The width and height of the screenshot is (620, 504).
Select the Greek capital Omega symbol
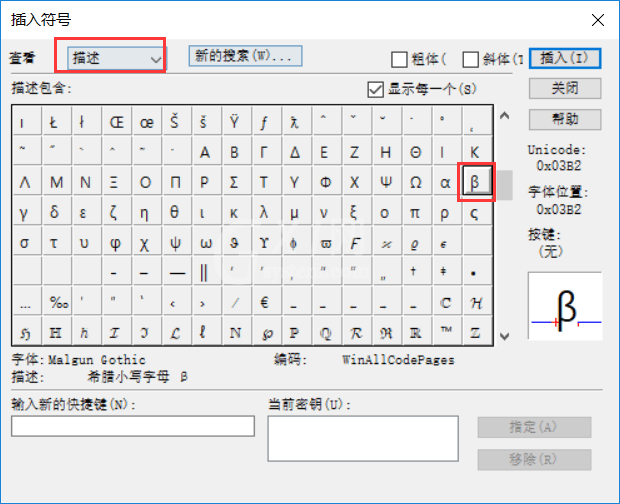[x=415, y=182]
